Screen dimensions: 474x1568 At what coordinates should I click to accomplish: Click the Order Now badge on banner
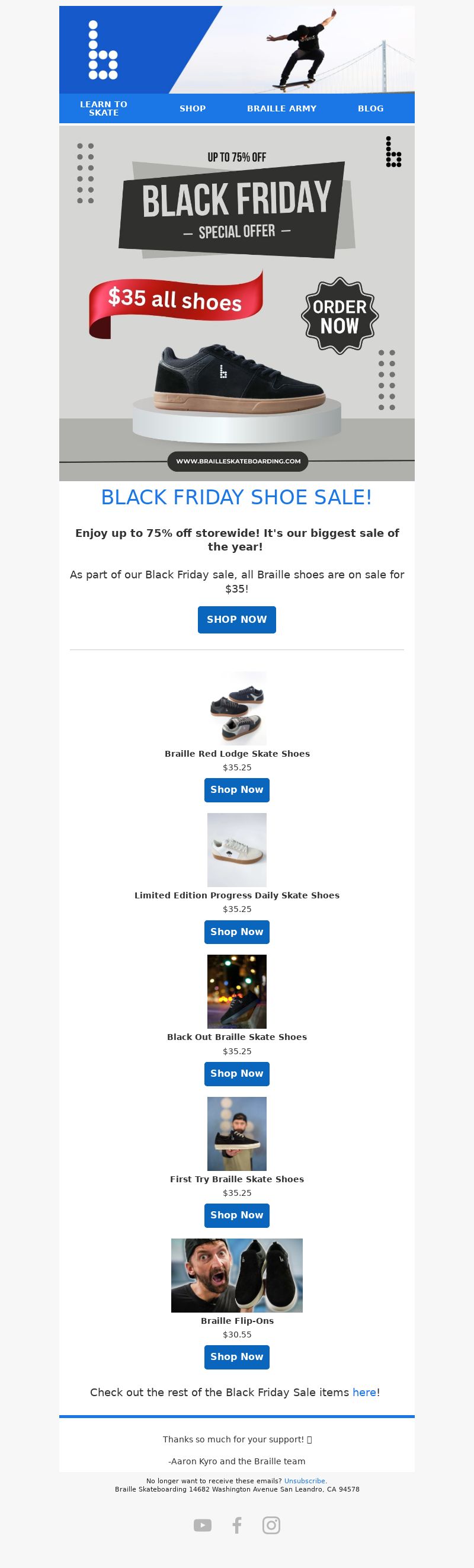340,315
